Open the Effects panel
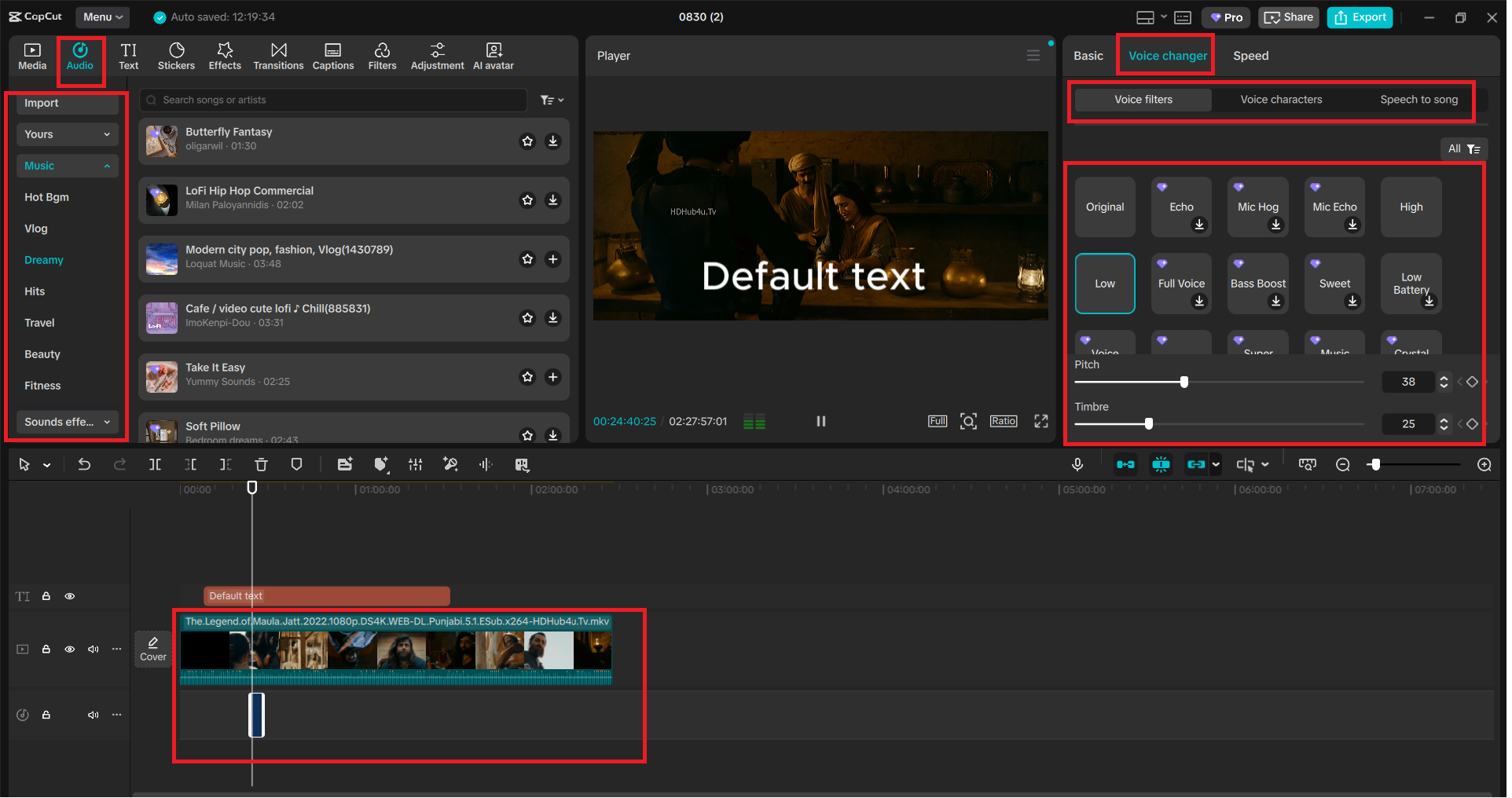The width and height of the screenshot is (1512, 798). click(225, 56)
